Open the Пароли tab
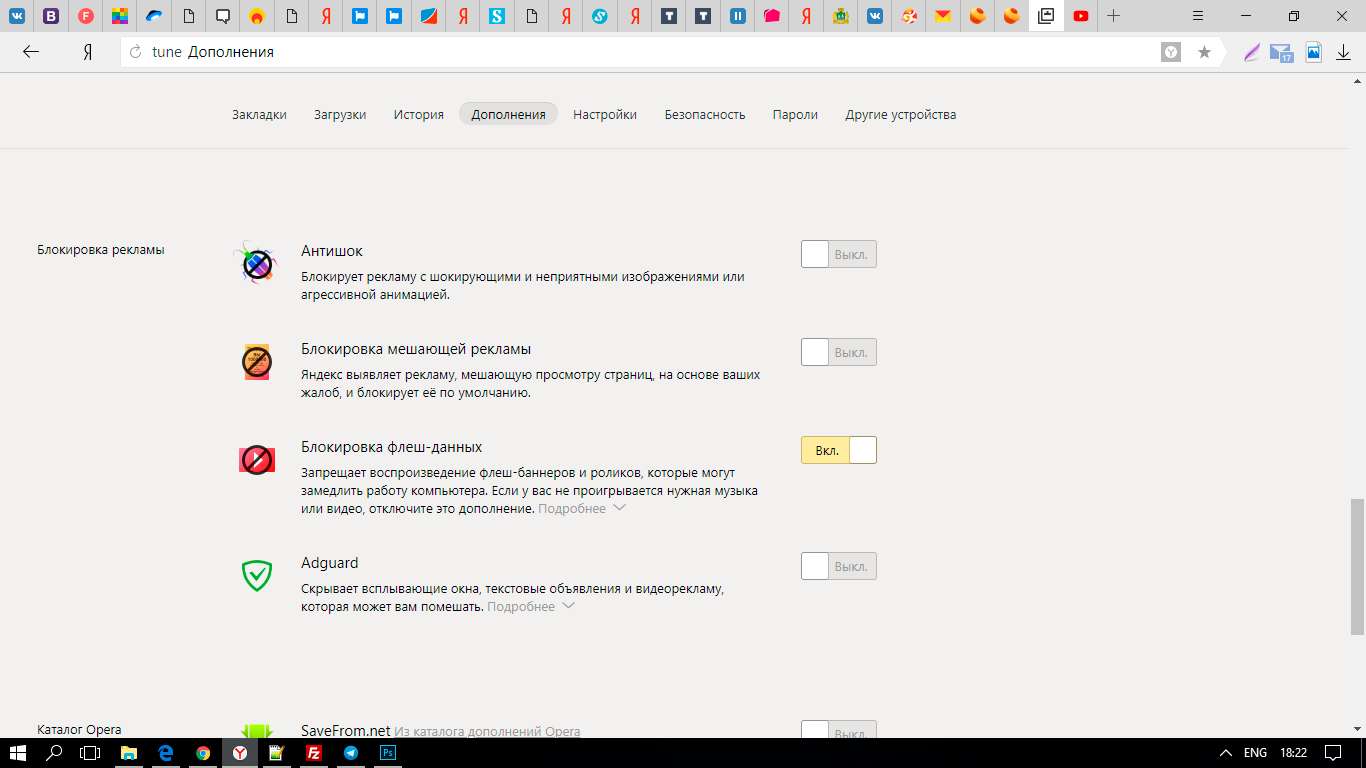Viewport: 1366px width, 768px height. (795, 114)
